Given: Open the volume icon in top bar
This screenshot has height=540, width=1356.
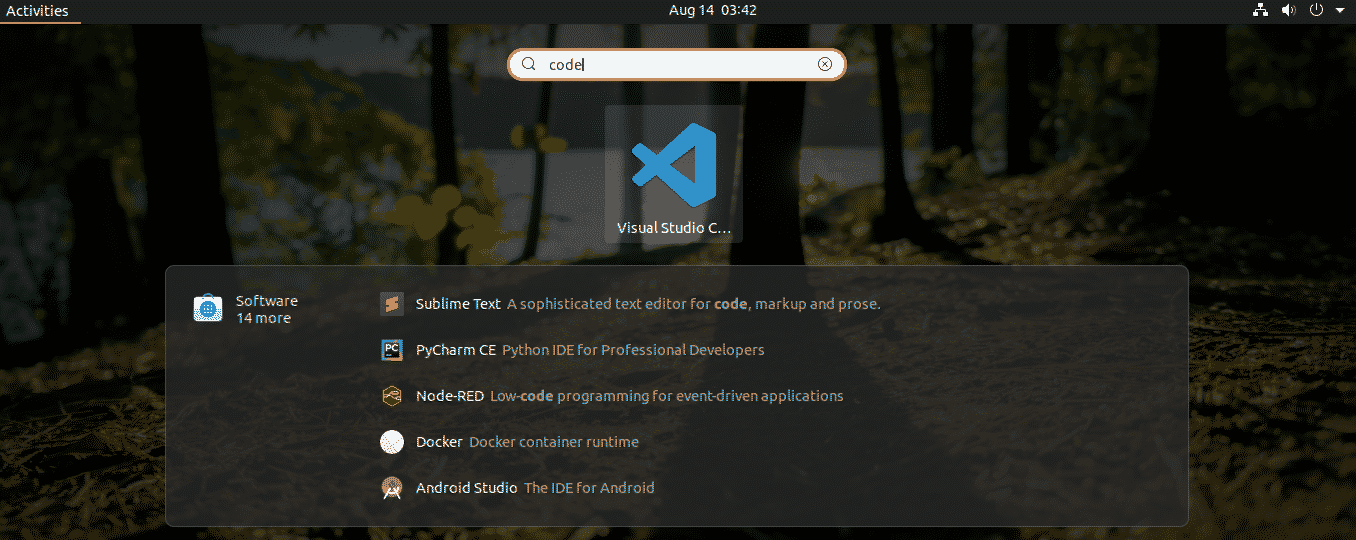Looking at the screenshot, I should (x=1288, y=11).
